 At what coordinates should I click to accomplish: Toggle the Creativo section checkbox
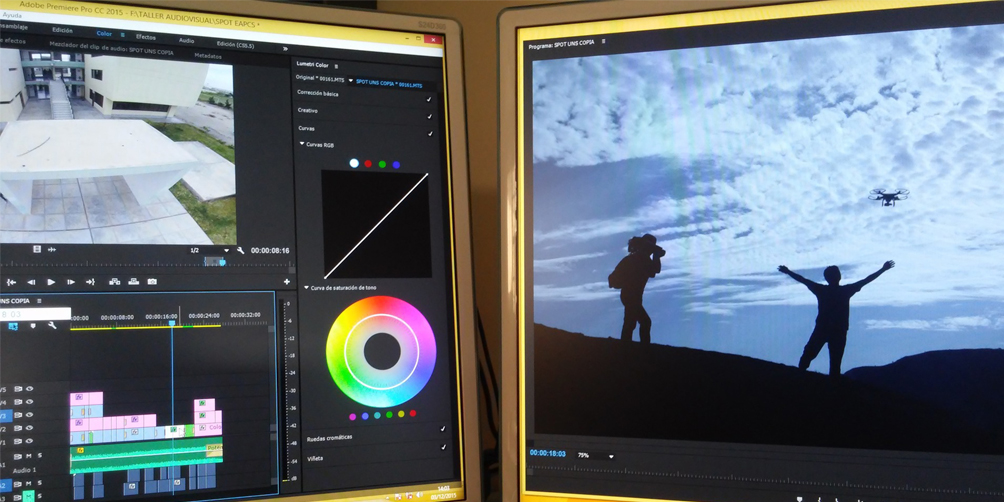pos(430,117)
